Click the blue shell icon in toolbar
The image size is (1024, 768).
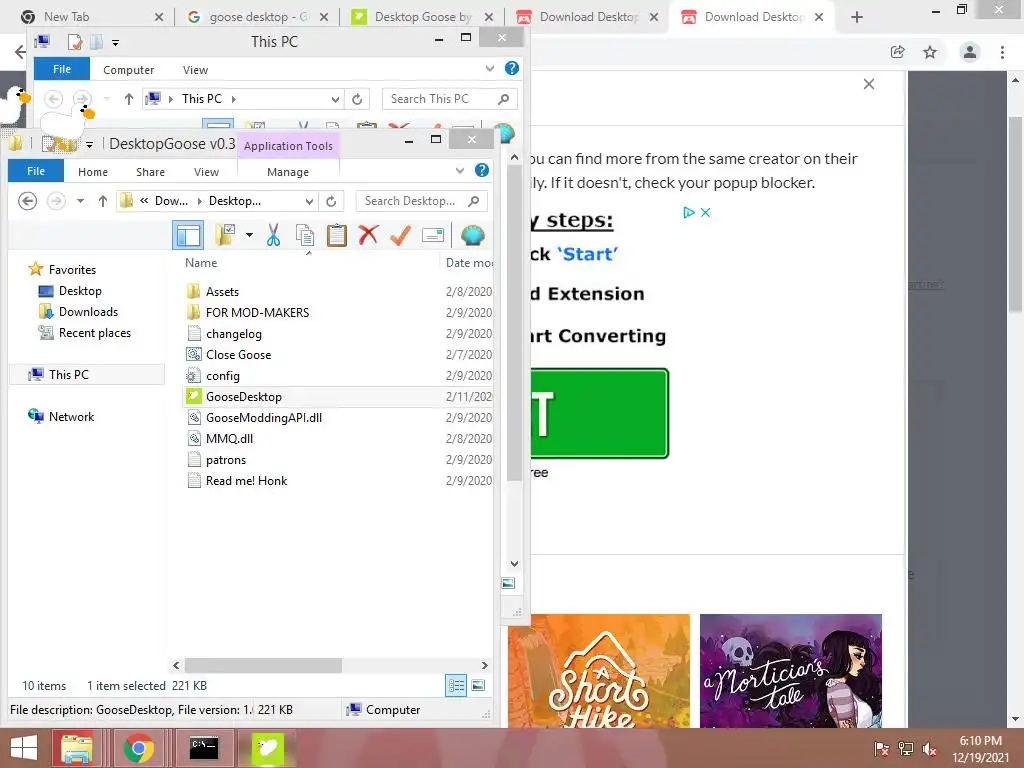coord(472,235)
